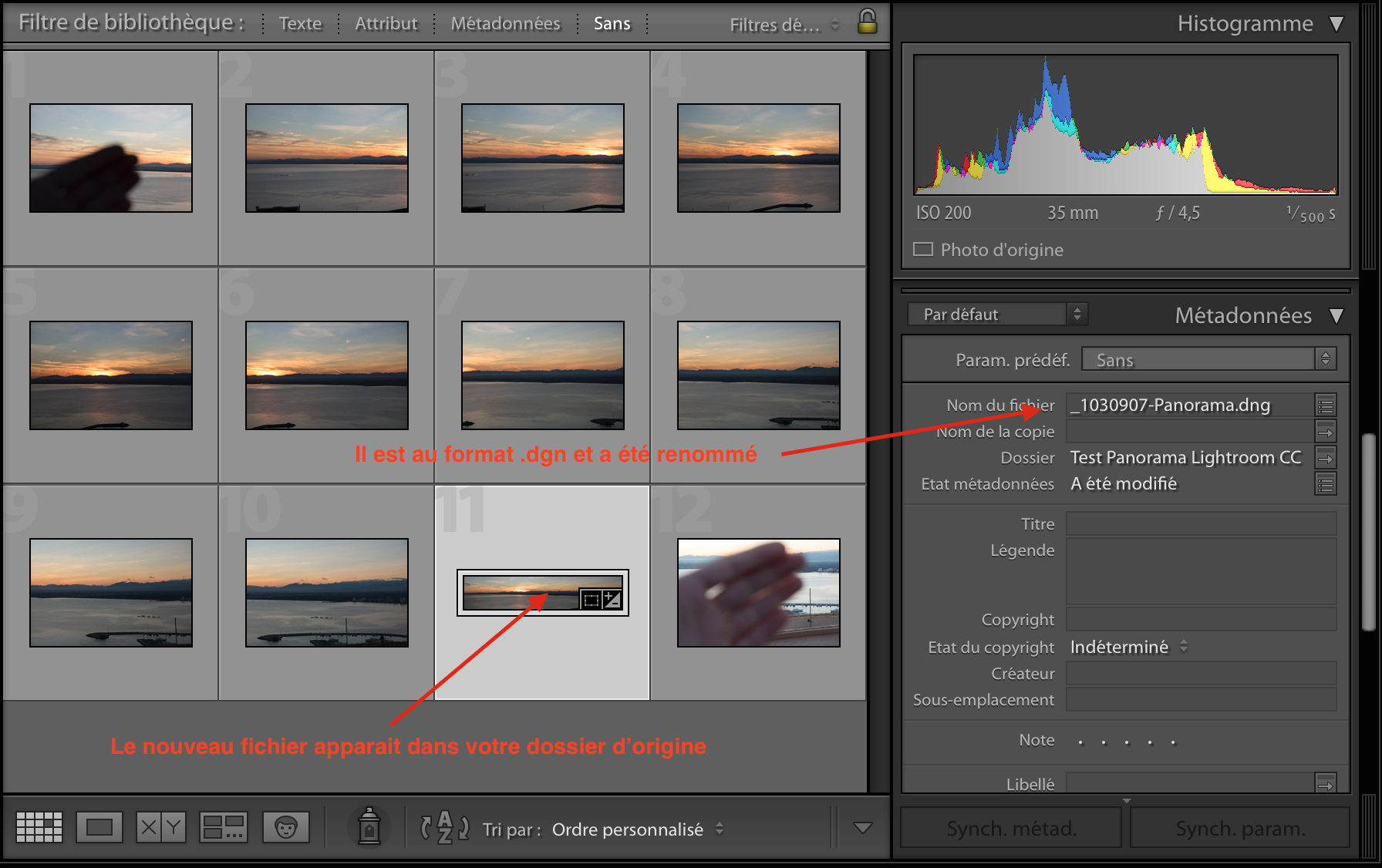Activate the Painter spray can tool
This screenshot has width=1382, height=868.
tap(370, 827)
